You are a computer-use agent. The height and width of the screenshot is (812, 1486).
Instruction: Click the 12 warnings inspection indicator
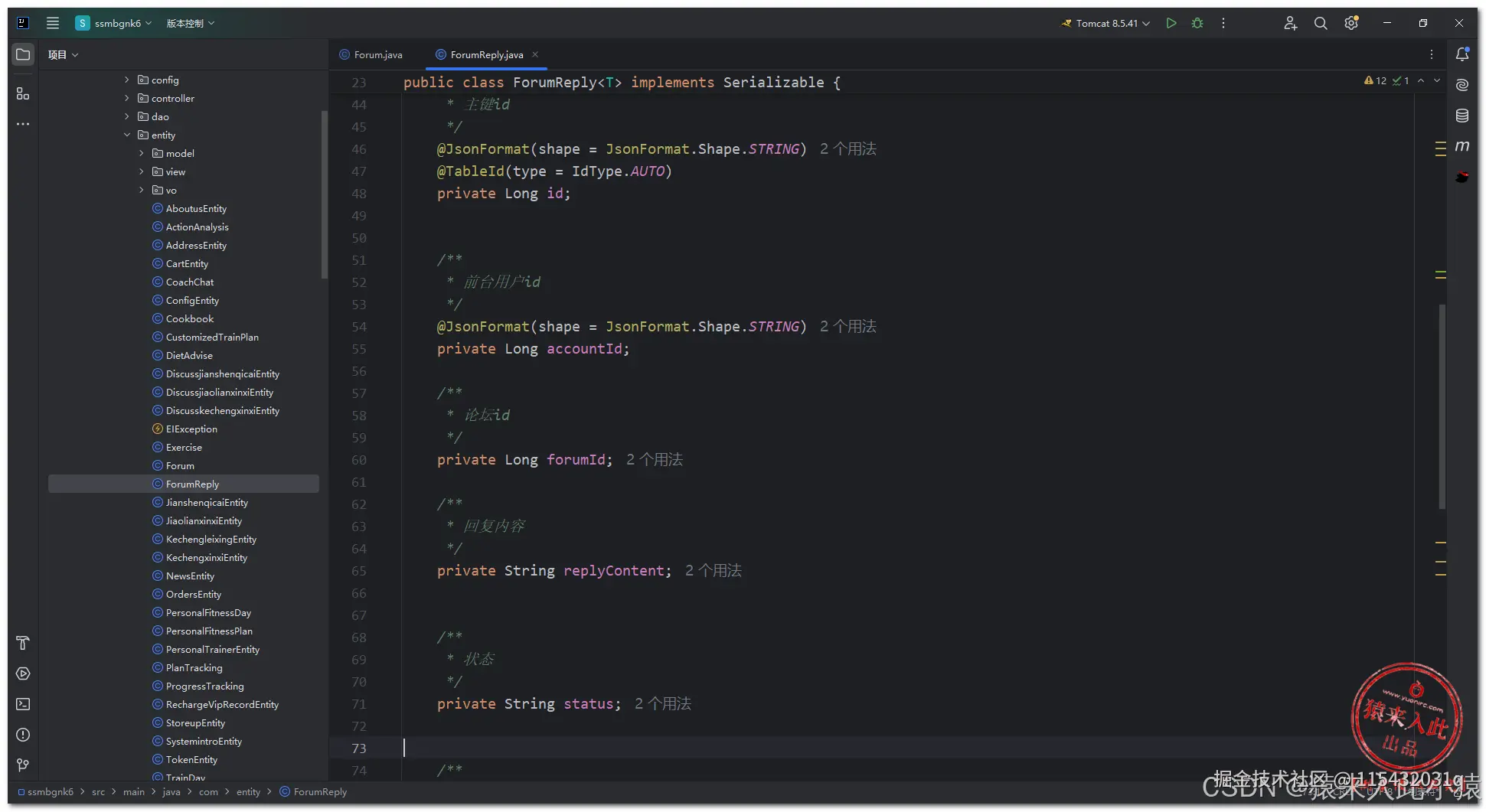pyautogui.click(x=1376, y=80)
